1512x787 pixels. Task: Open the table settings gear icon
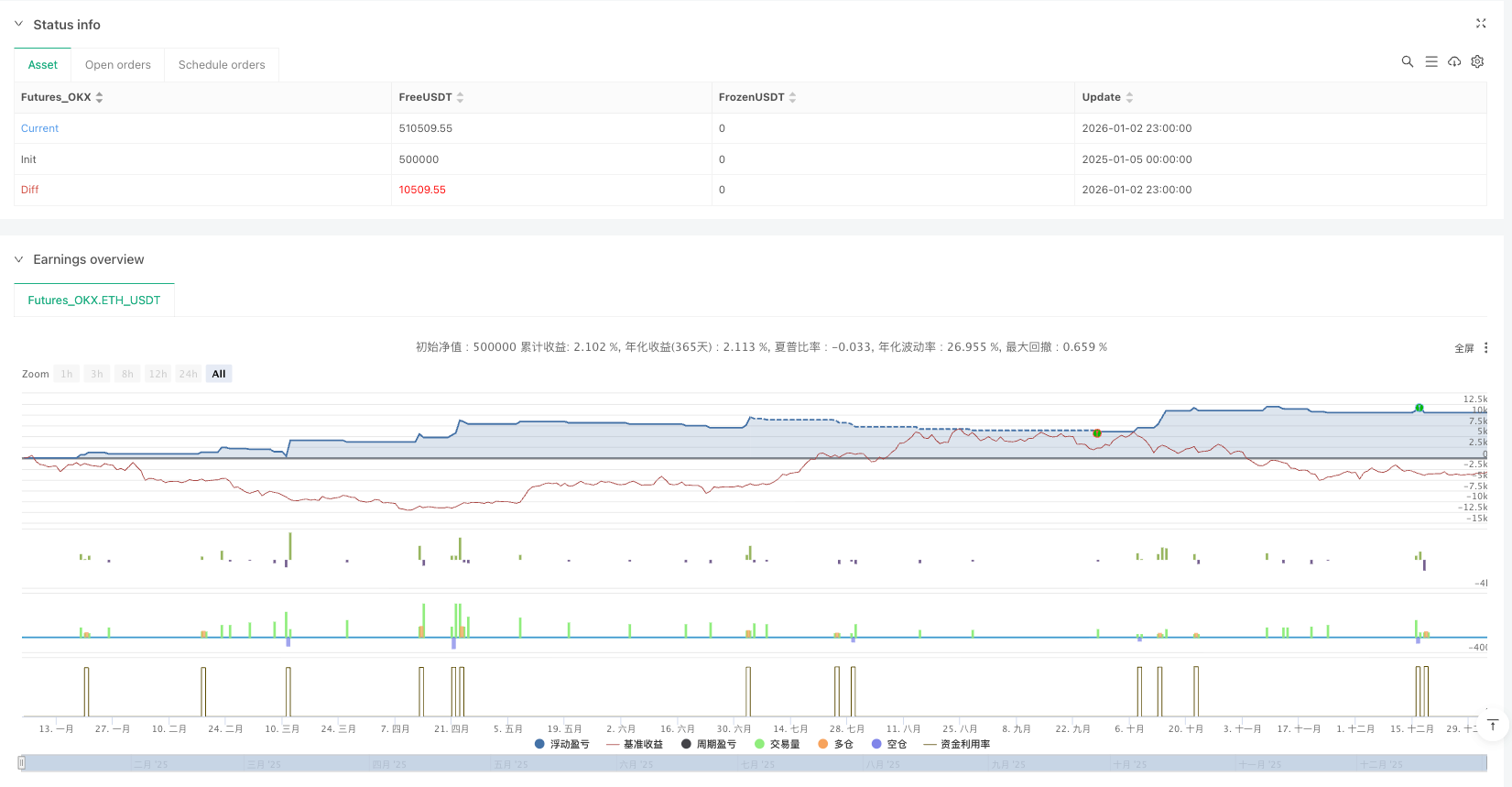coord(1477,61)
